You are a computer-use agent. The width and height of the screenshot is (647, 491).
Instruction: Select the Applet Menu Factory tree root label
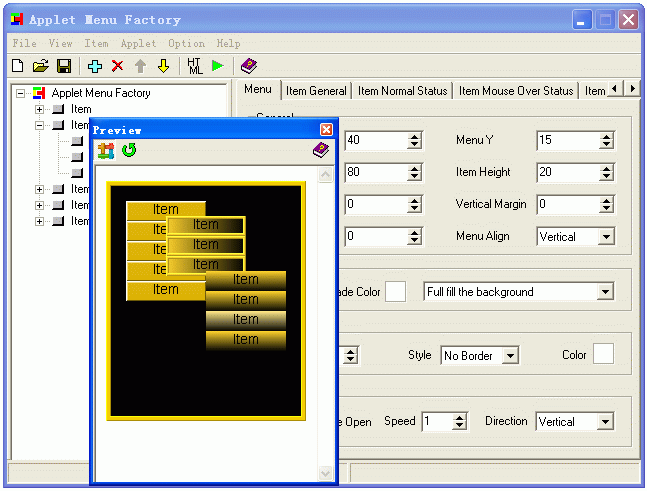[101, 93]
